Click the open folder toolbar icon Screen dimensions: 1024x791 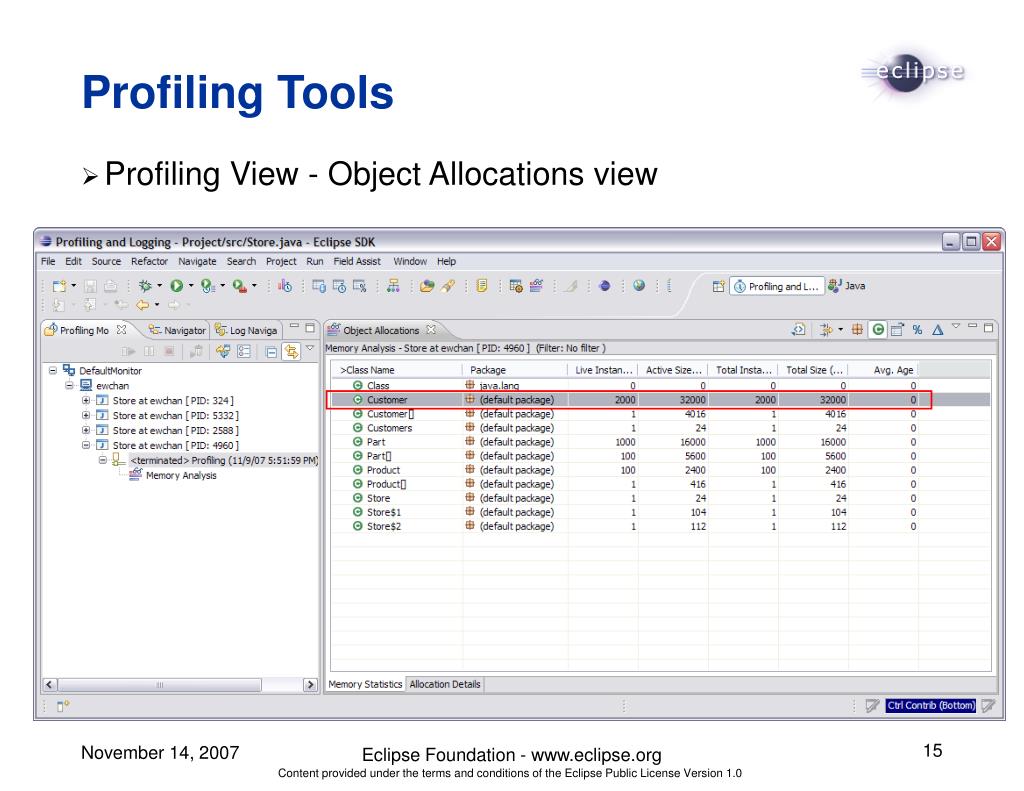(427, 286)
